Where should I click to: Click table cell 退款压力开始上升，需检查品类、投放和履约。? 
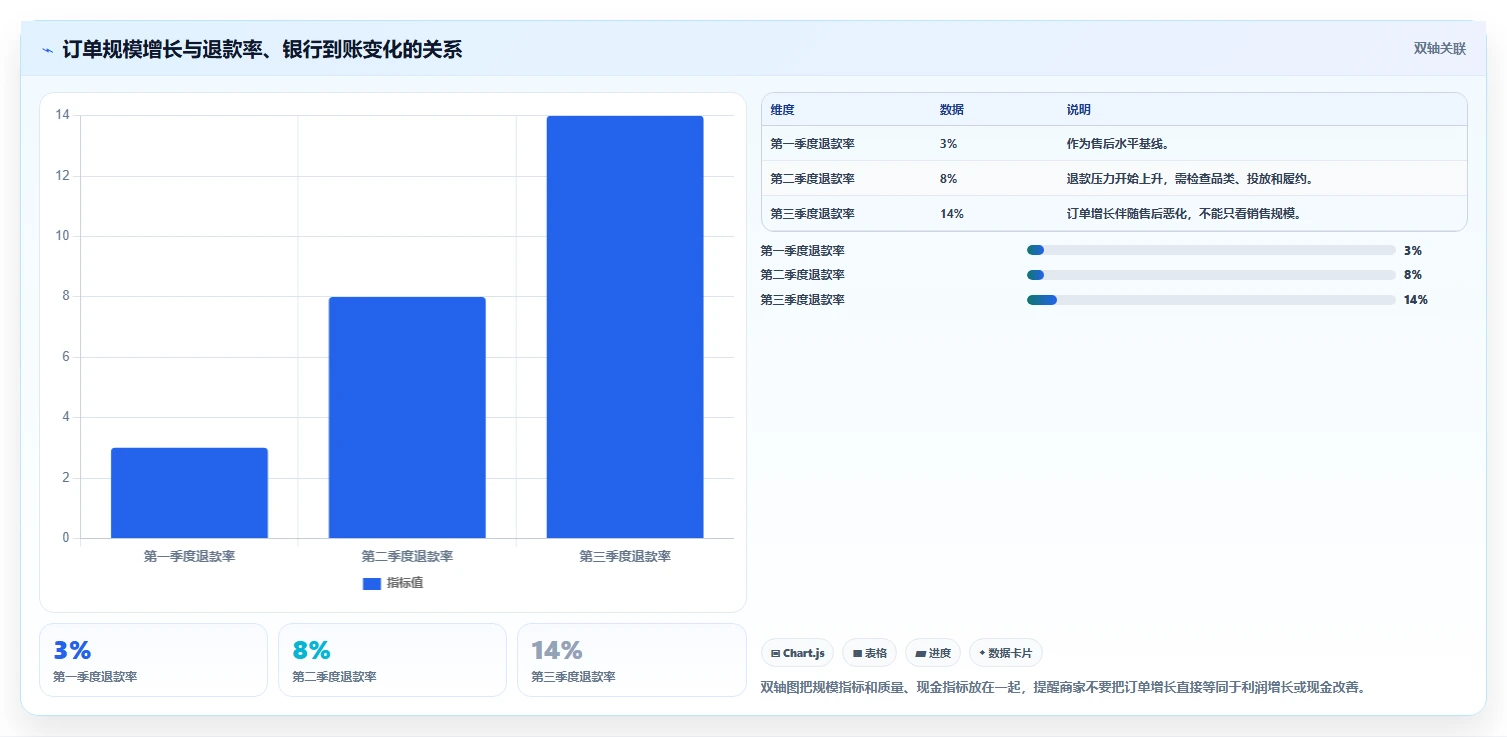(1190, 178)
